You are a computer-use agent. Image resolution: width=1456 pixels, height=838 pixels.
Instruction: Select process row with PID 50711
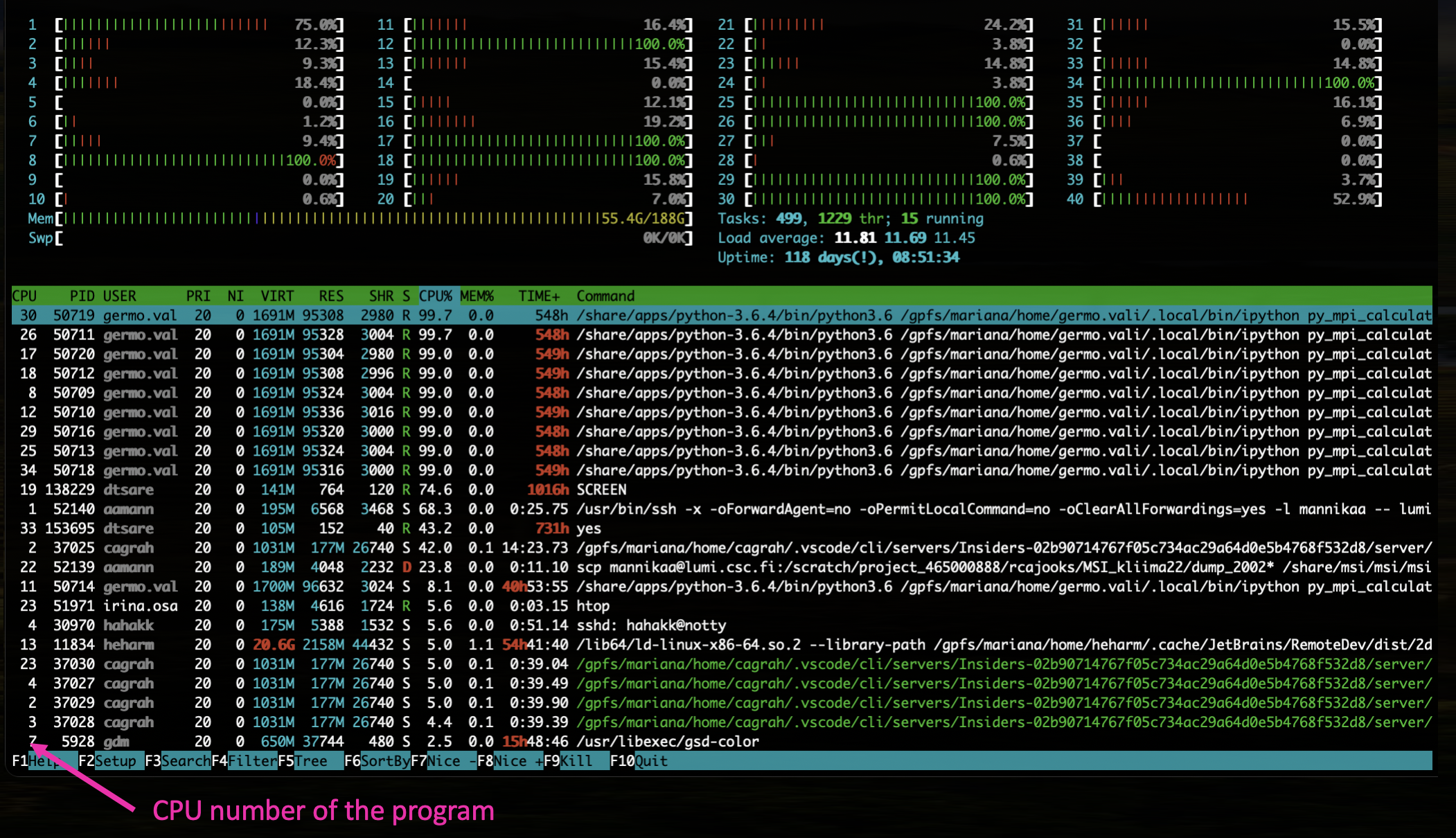pos(722,335)
